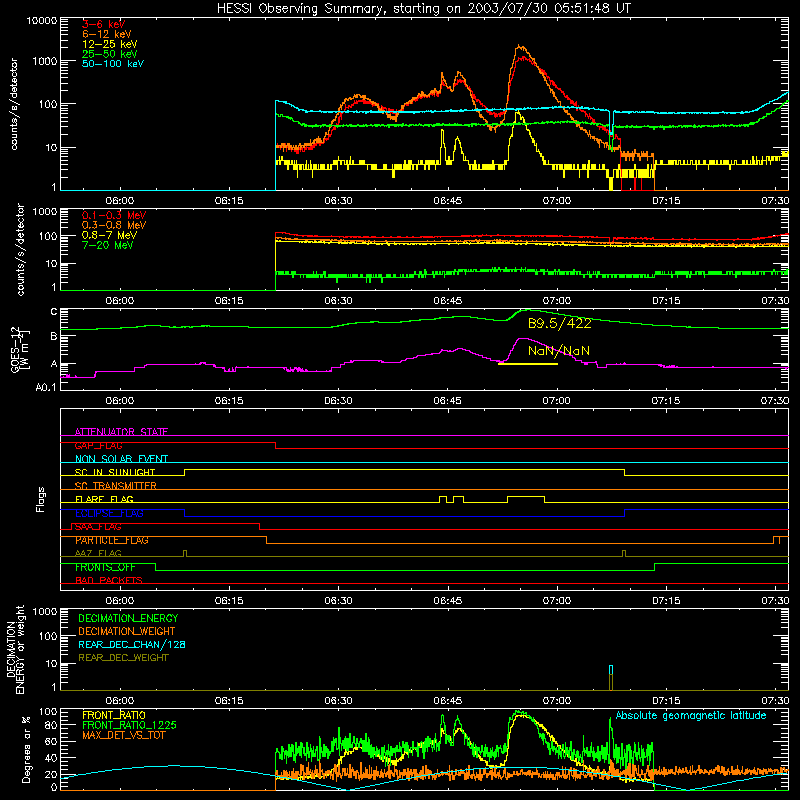Click the first FLARE_FLAG pulse near 06:44
This screenshot has width=800, height=800.
(443, 498)
